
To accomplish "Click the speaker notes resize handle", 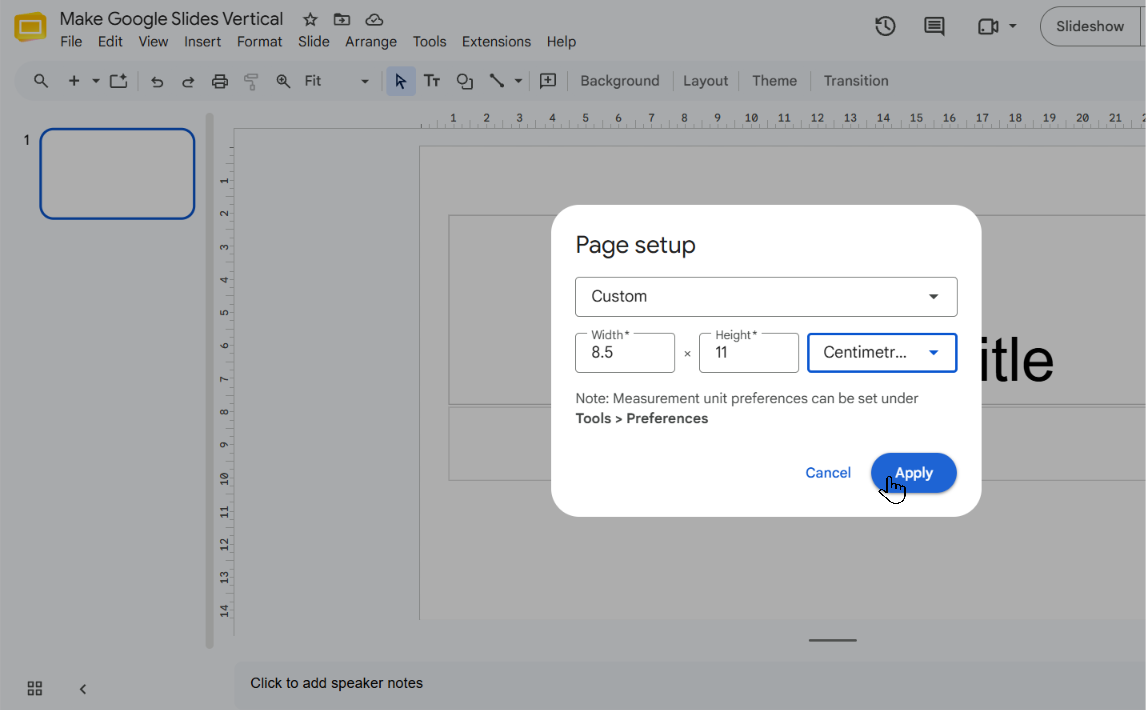I will (832, 641).
